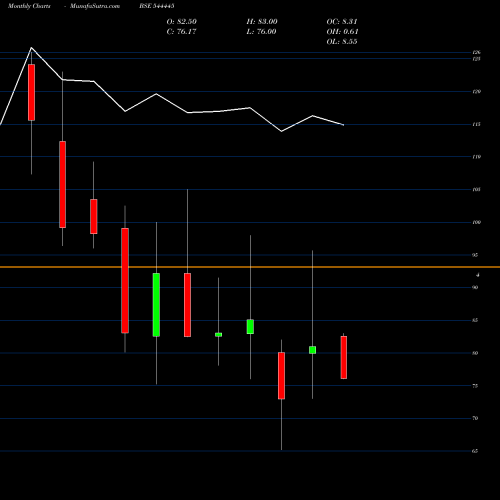Click the MunafaSutra.com label

95,6
